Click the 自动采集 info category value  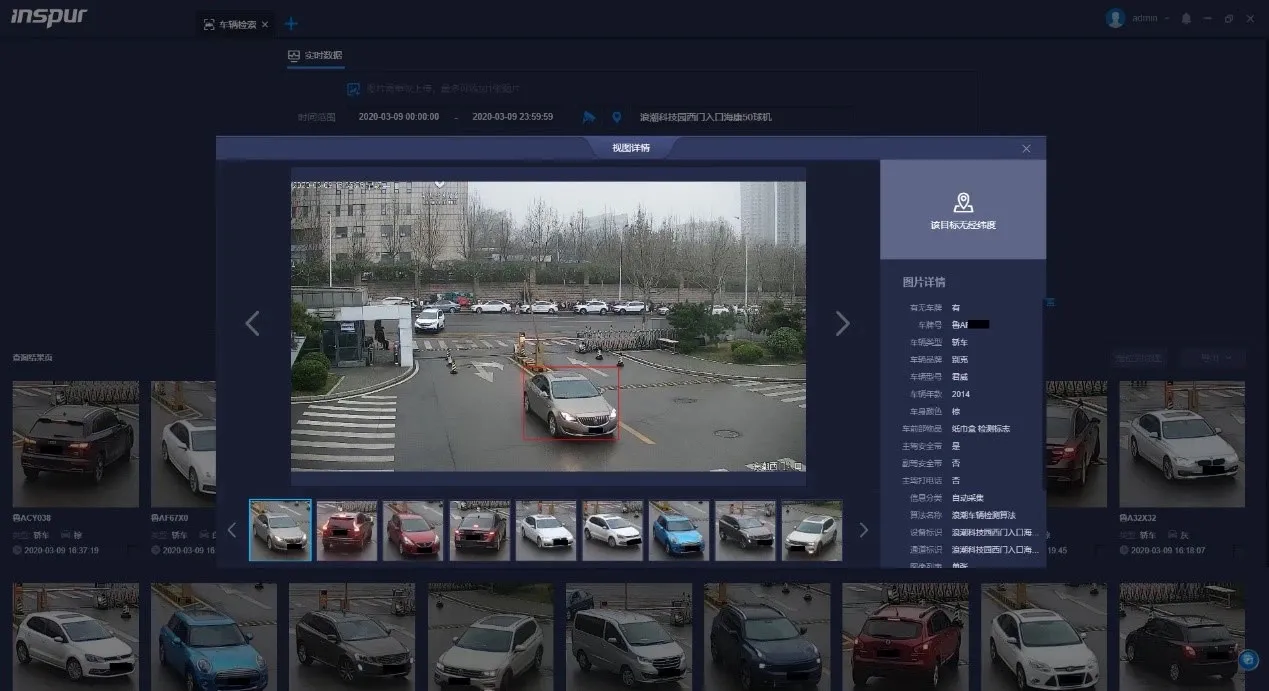point(966,497)
